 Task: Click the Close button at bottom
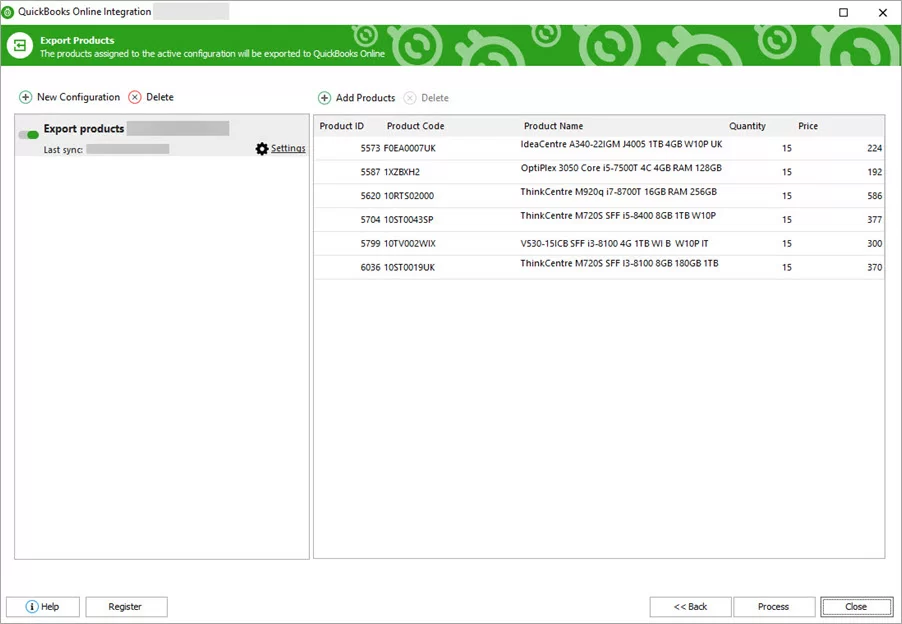pyautogui.click(x=857, y=607)
